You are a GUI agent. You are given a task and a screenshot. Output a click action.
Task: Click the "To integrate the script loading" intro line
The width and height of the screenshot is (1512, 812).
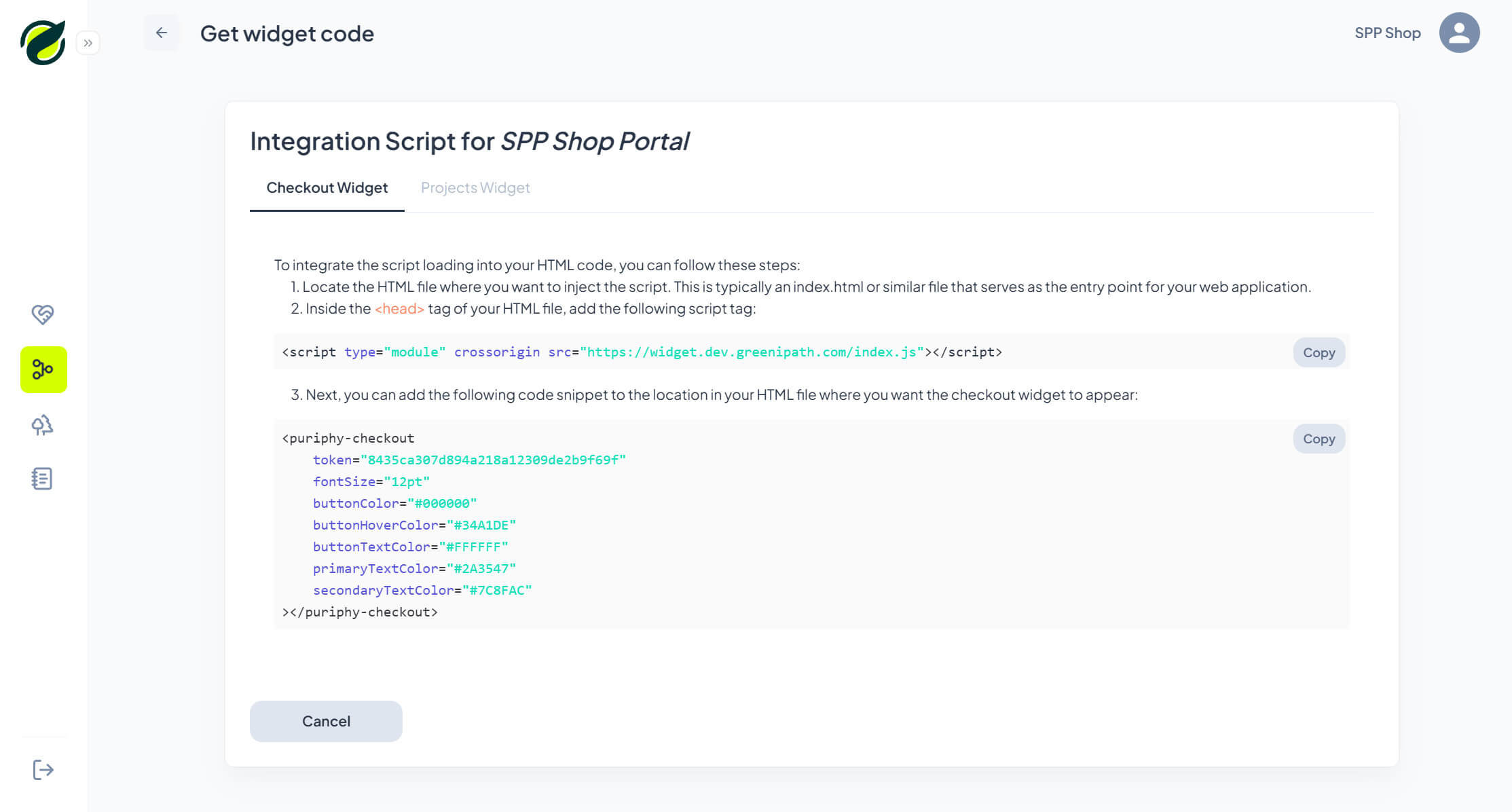tap(537, 265)
